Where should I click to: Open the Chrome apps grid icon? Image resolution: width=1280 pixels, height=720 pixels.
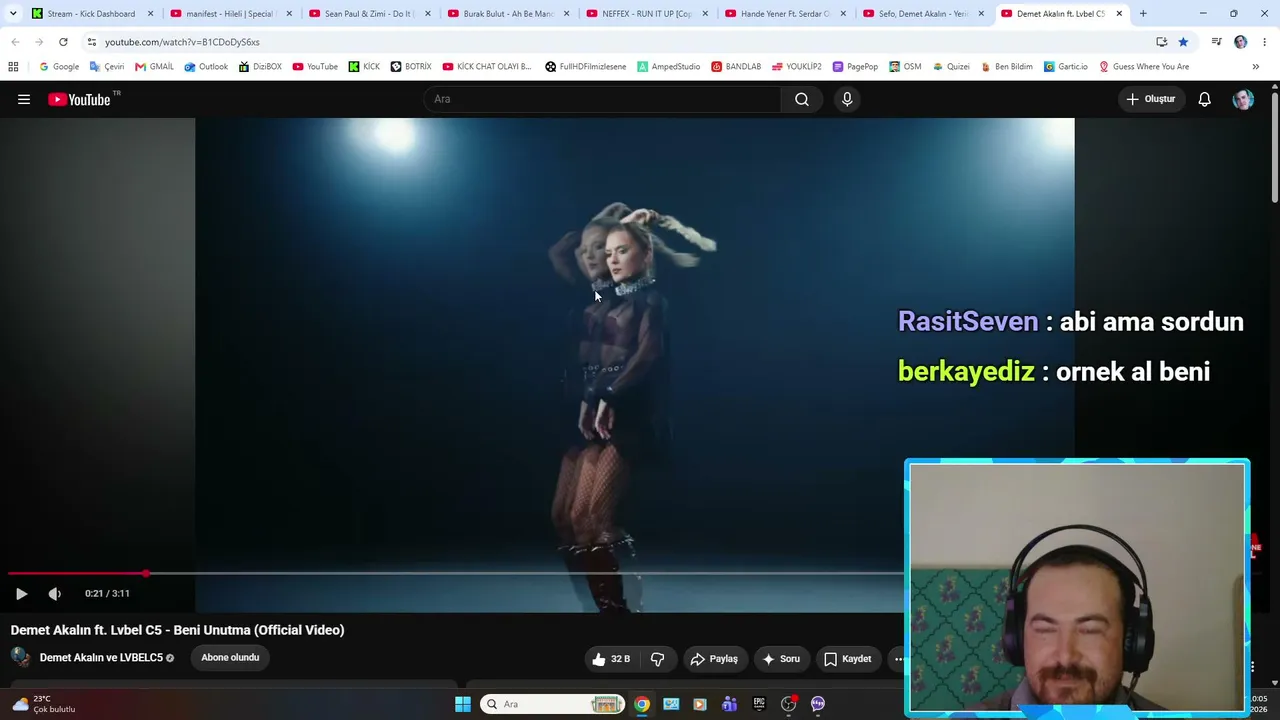pyautogui.click(x=13, y=67)
